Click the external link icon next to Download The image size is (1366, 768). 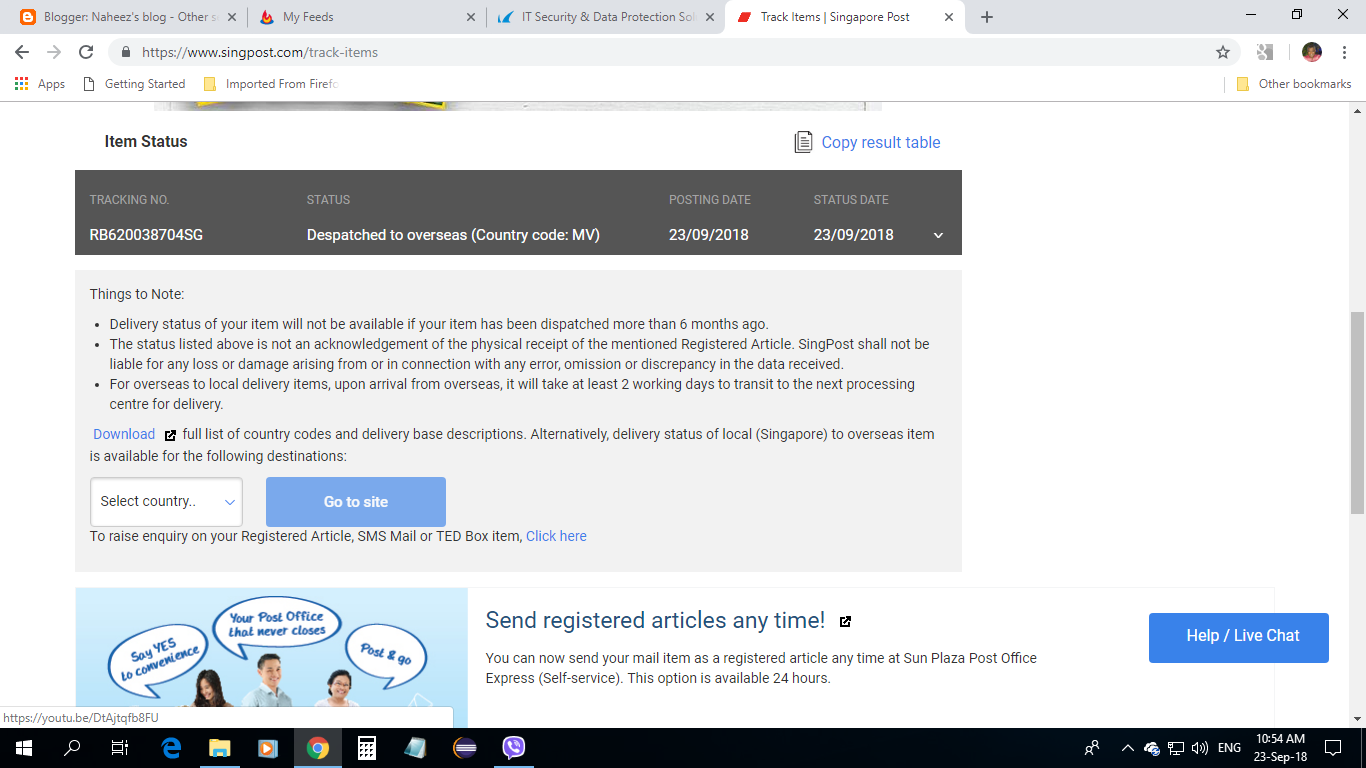point(170,435)
